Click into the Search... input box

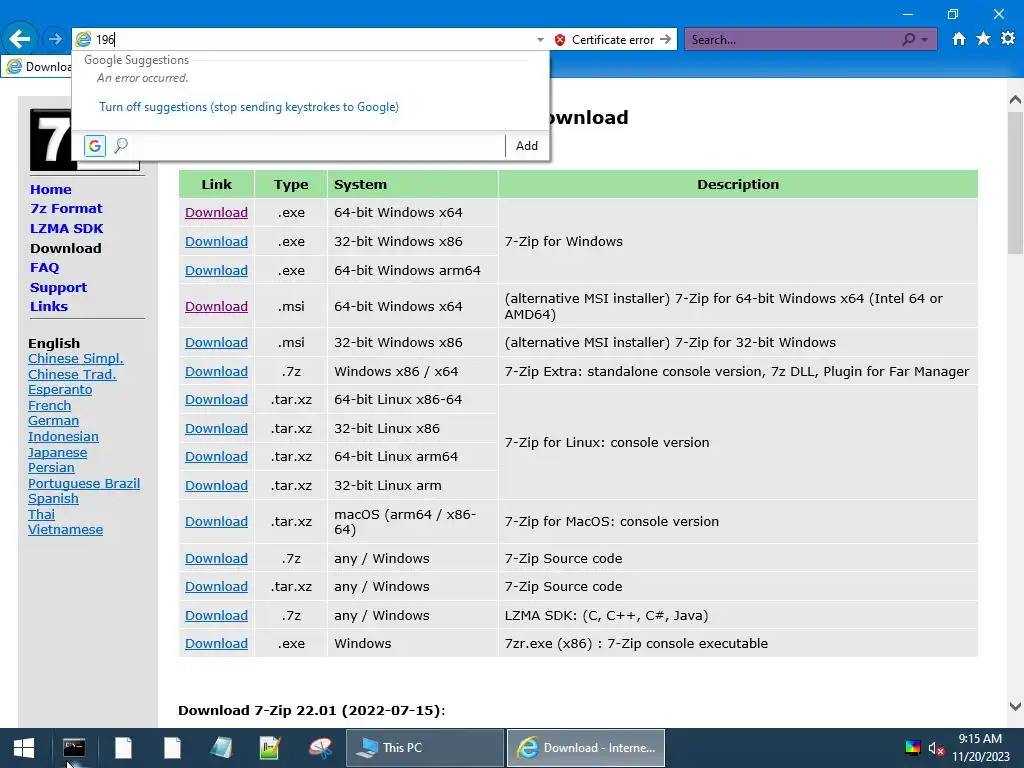point(792,40)
